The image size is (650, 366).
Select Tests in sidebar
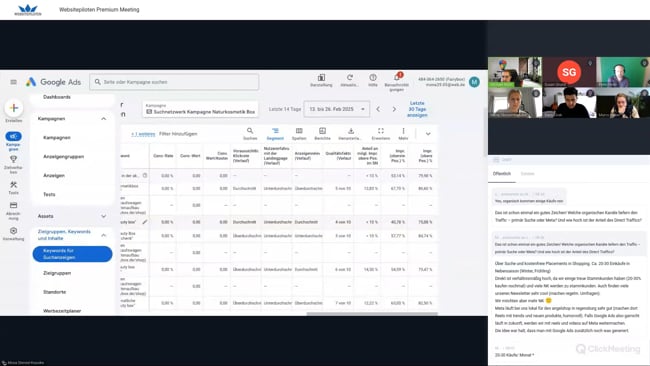click(49, 194)
